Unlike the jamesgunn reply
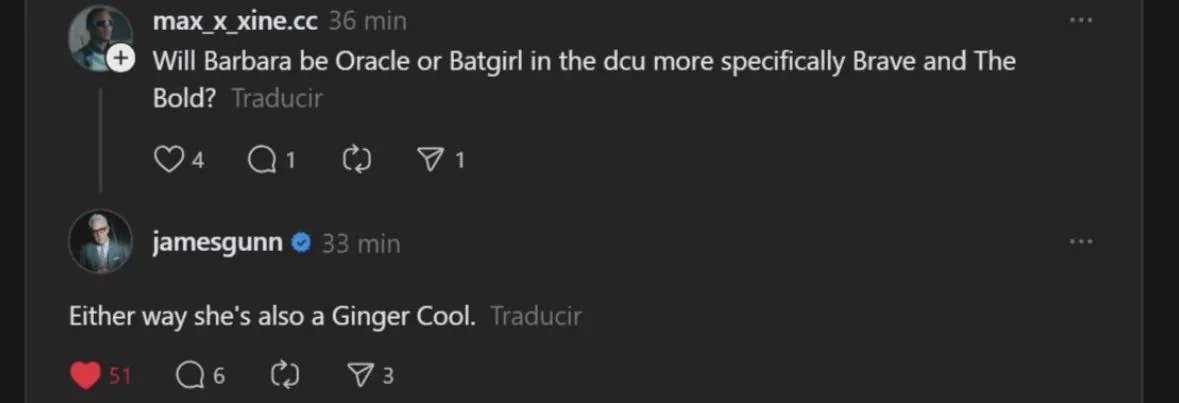1179x403 pixels. [x=88, y=375]
